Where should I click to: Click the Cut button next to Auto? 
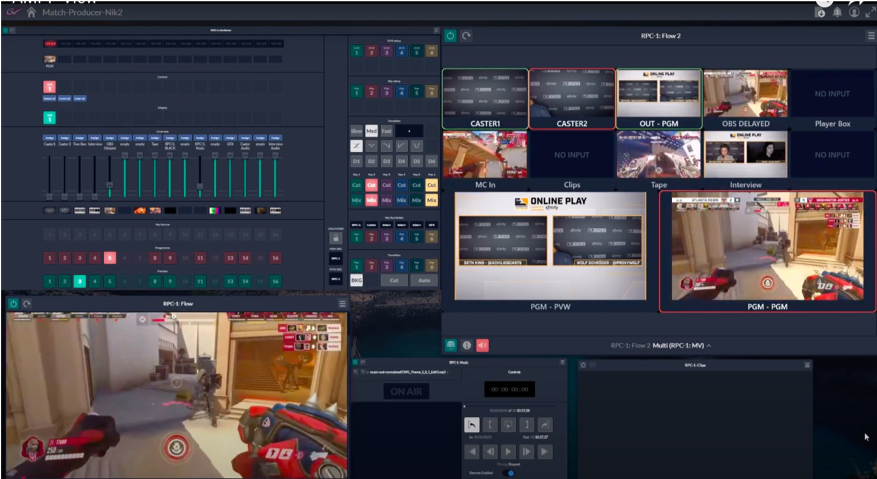point(394,280)
